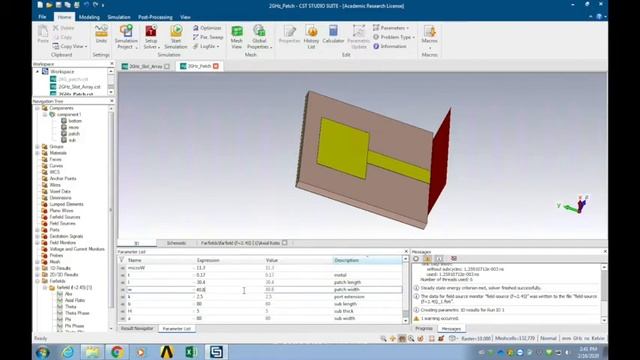Select the Field Monitors tree folder
Viewport: 640px width, 360px height.
tap(62, 242)
